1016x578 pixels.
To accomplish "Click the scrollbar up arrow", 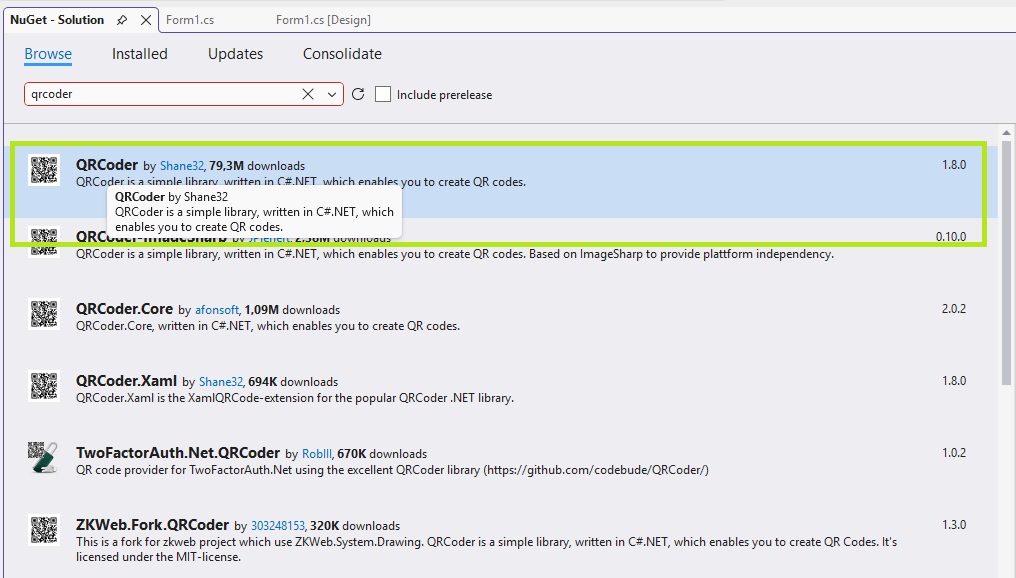I will click(1006, 133).
